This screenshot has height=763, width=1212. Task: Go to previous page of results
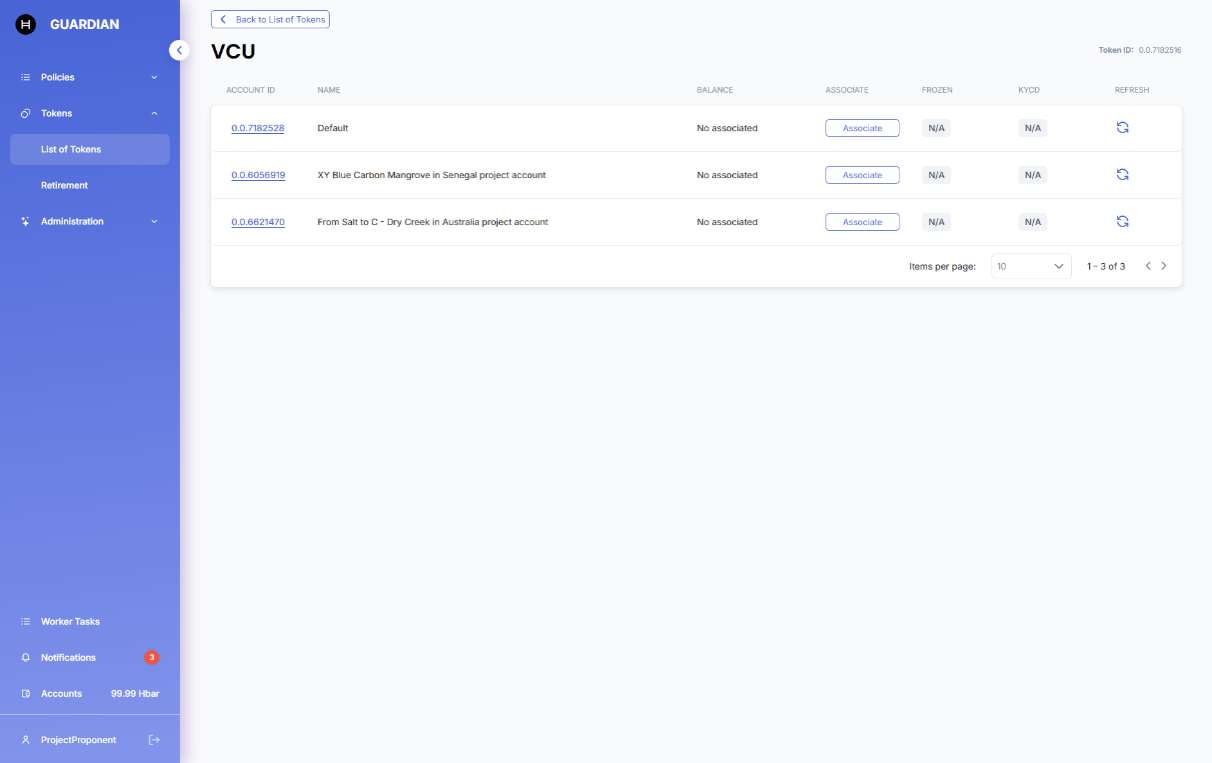point(1148,266)
